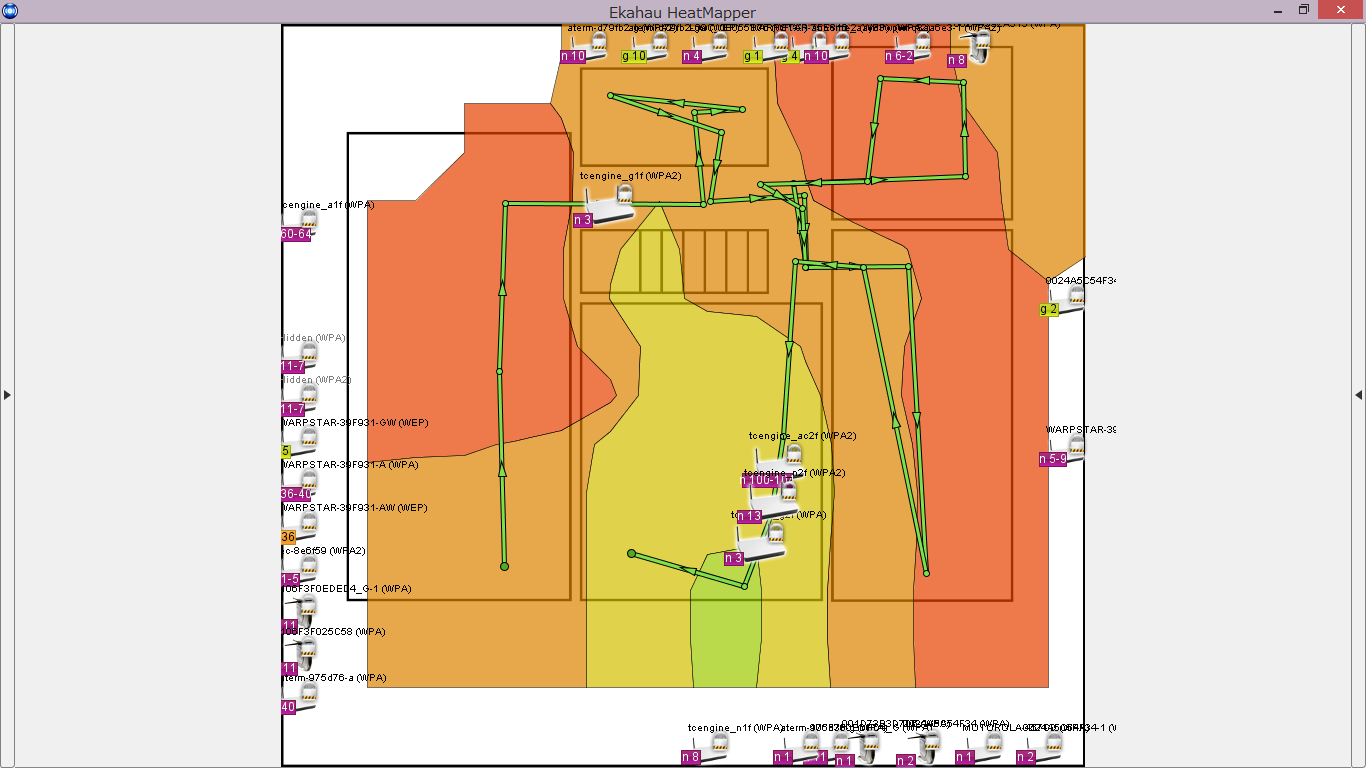Image resolution: width=1366 pixels, height=768 pixels.
Task: Click the n 100-112 channel badge
Action: click(x=766, y=481)
